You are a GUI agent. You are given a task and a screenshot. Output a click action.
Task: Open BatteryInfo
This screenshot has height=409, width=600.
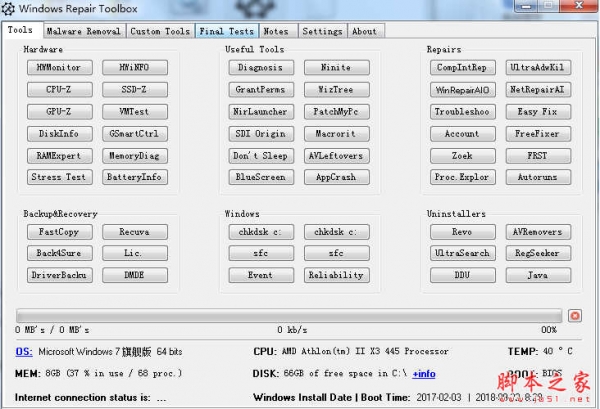pyautogui.click(x=135, y=177)
